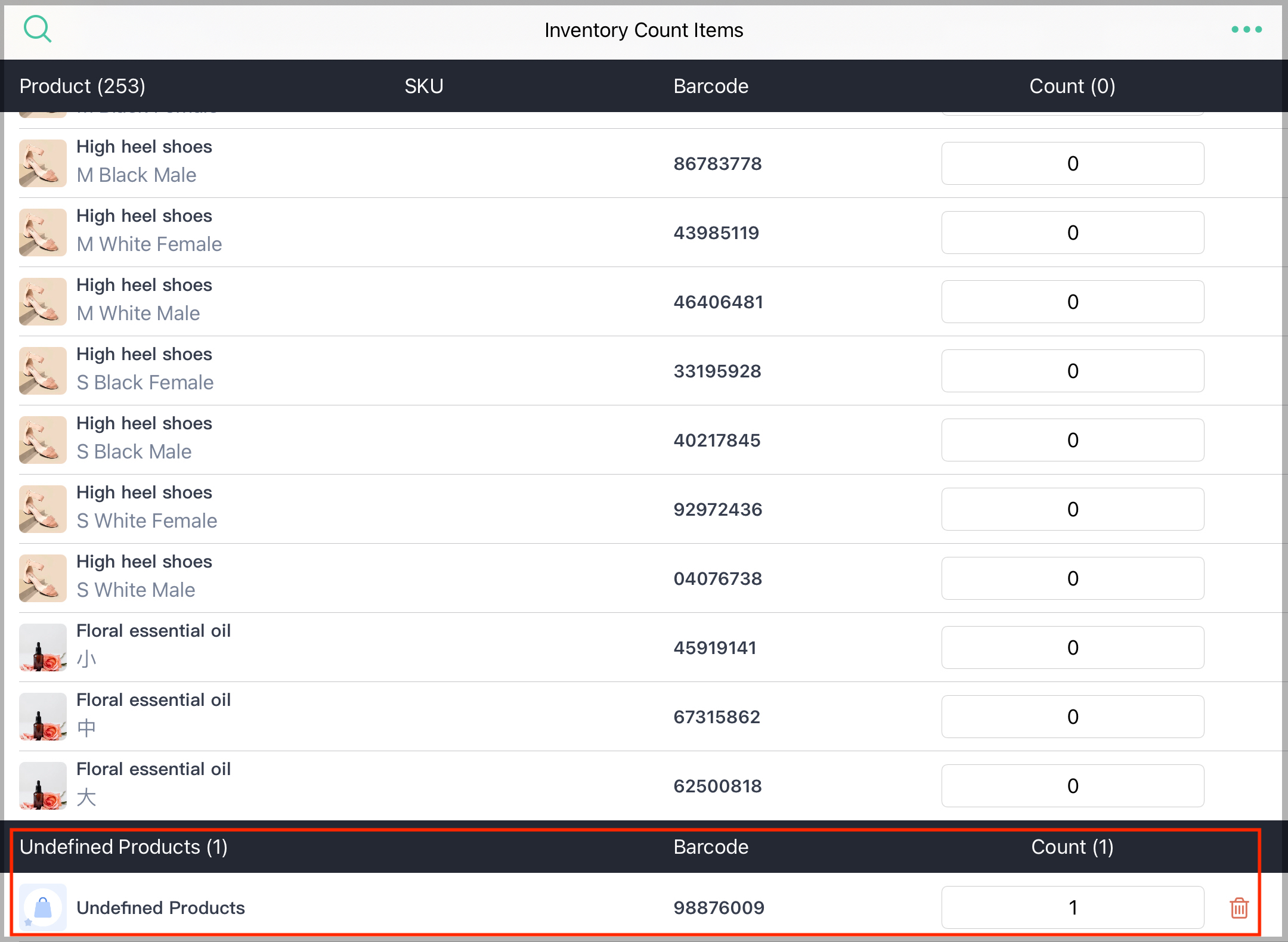Click the Undefined Products (1) section header

pos(123,847)
